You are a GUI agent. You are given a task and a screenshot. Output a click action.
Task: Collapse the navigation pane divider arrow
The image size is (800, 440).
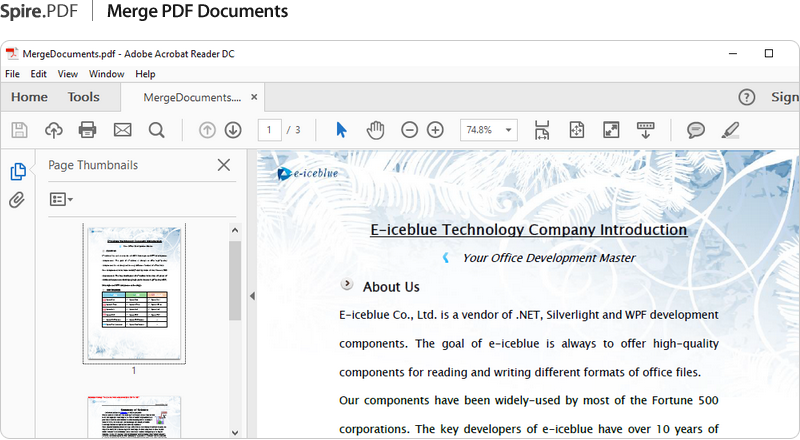tap(252, 296)
